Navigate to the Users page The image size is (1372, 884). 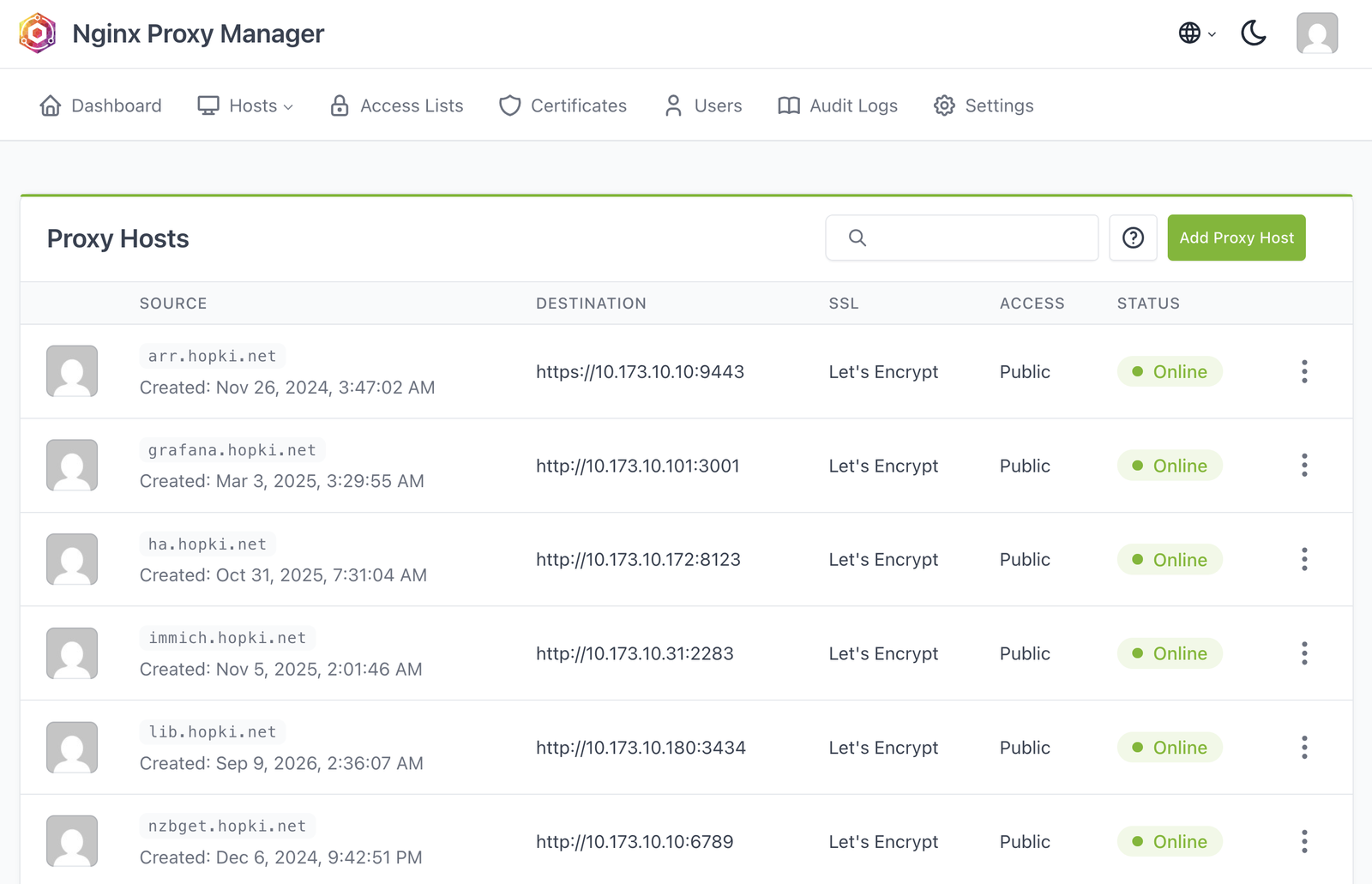coord(702,105)
